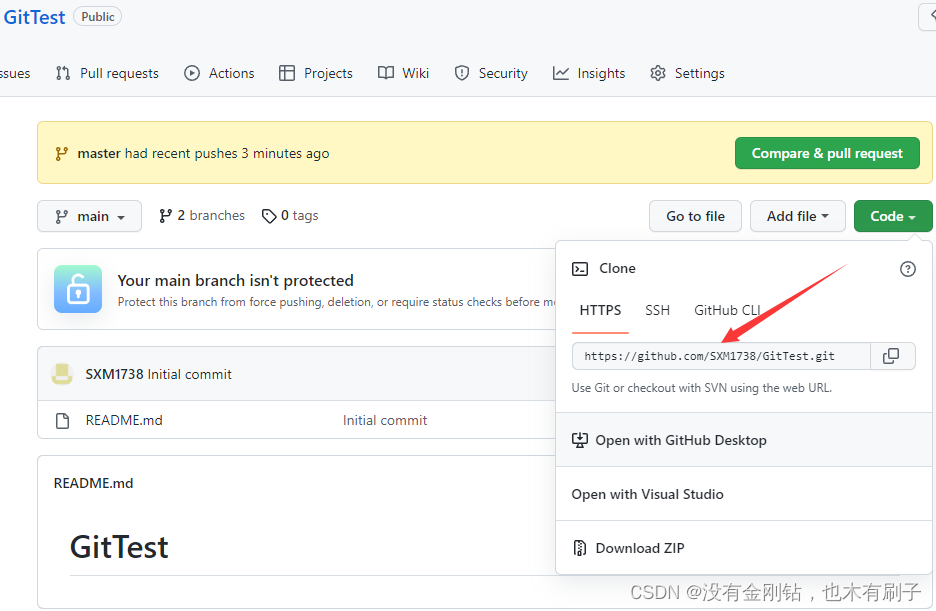This screenshot has width=936, height=611.
Task: Click the Actions play-circle icon
Action: pos(192,73)
